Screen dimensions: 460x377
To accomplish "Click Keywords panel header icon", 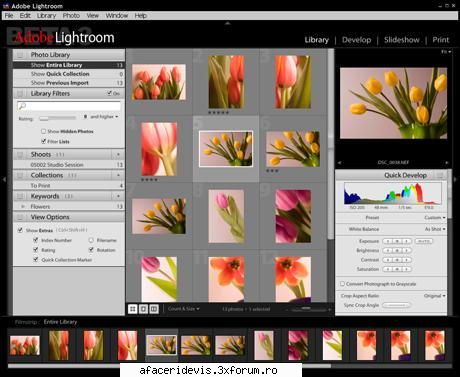I will tap(20, 196).
